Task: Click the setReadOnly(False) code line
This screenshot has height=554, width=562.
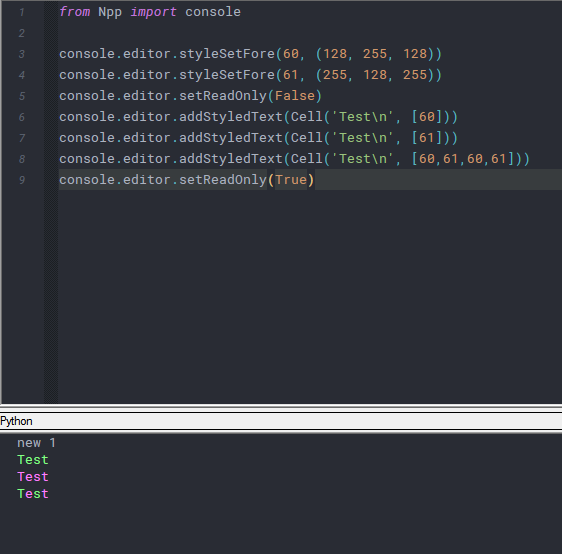Action: tap(191, 96)
